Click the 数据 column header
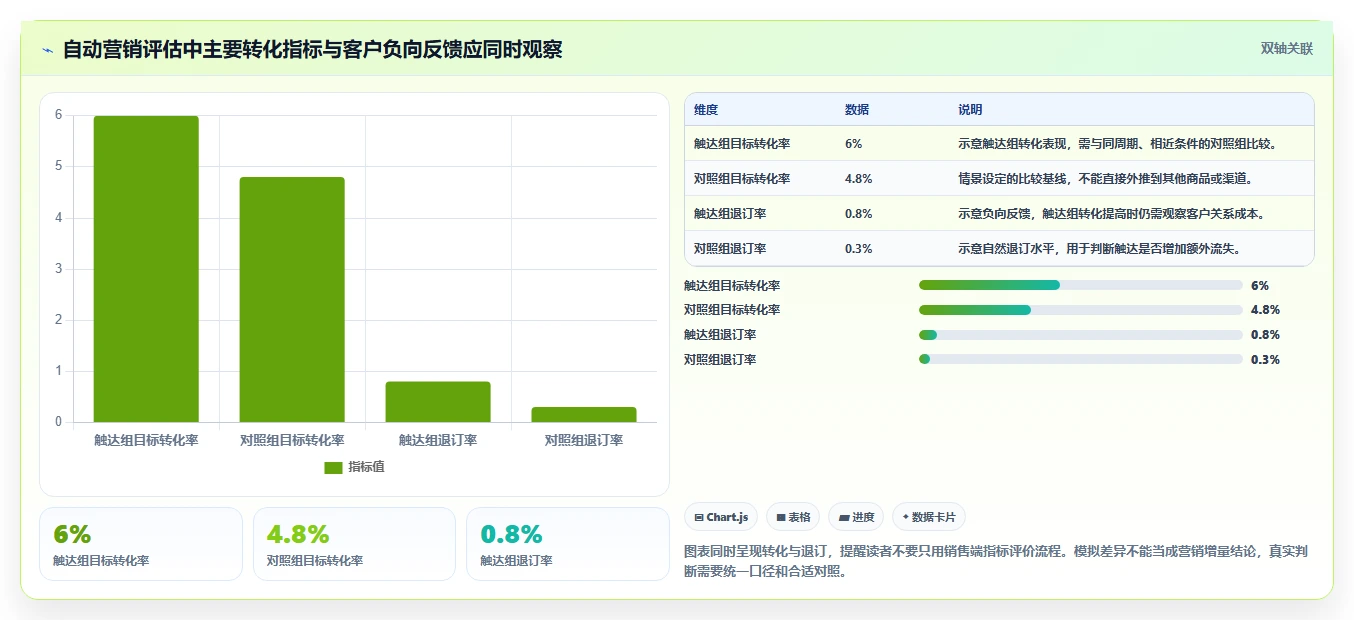This screenshot has height=620, width=1354. pos(857,110)
